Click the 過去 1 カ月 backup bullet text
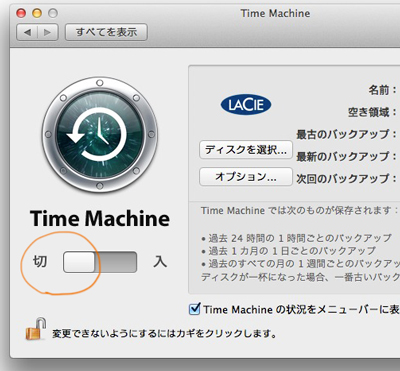400x371 pixels. pos(289,251)
